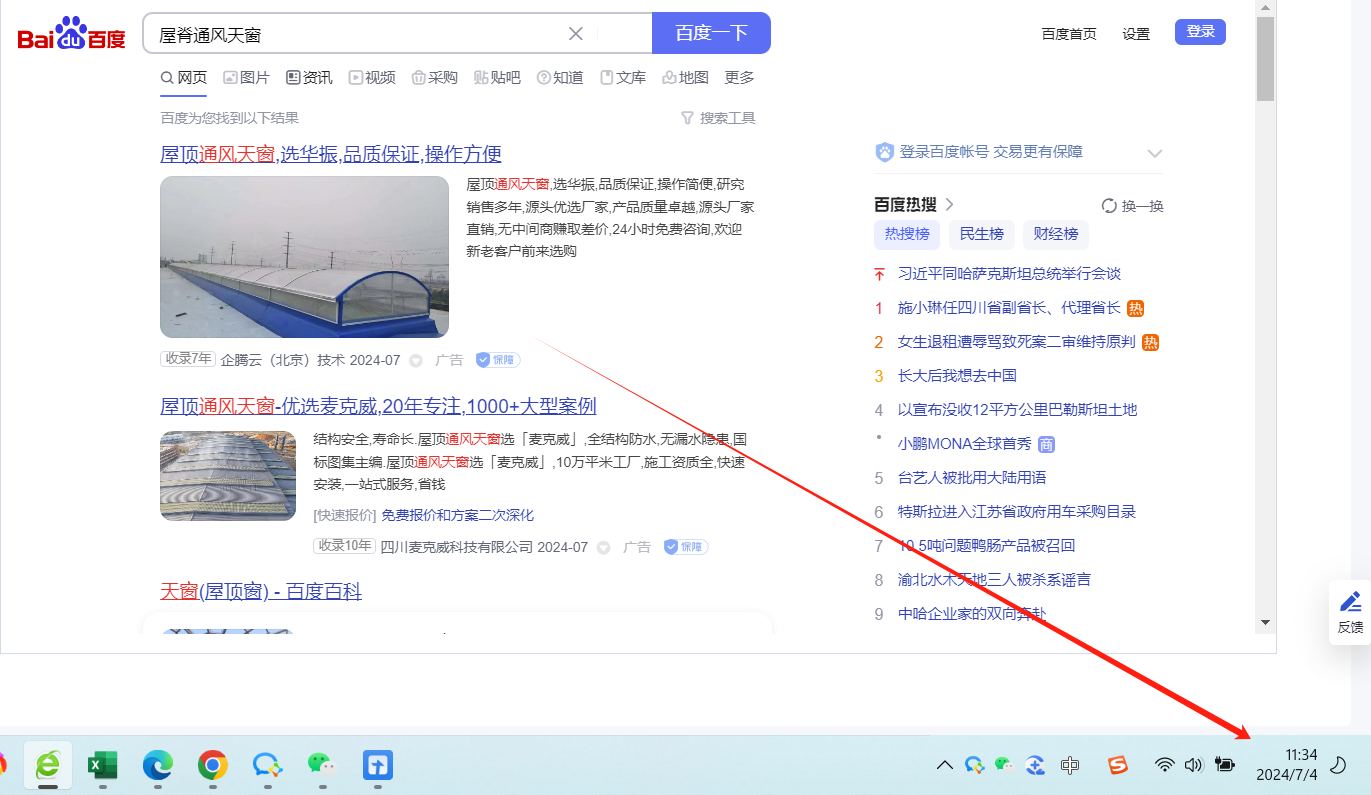Open 搜索工具 filter options

click(x=718, y=118)
